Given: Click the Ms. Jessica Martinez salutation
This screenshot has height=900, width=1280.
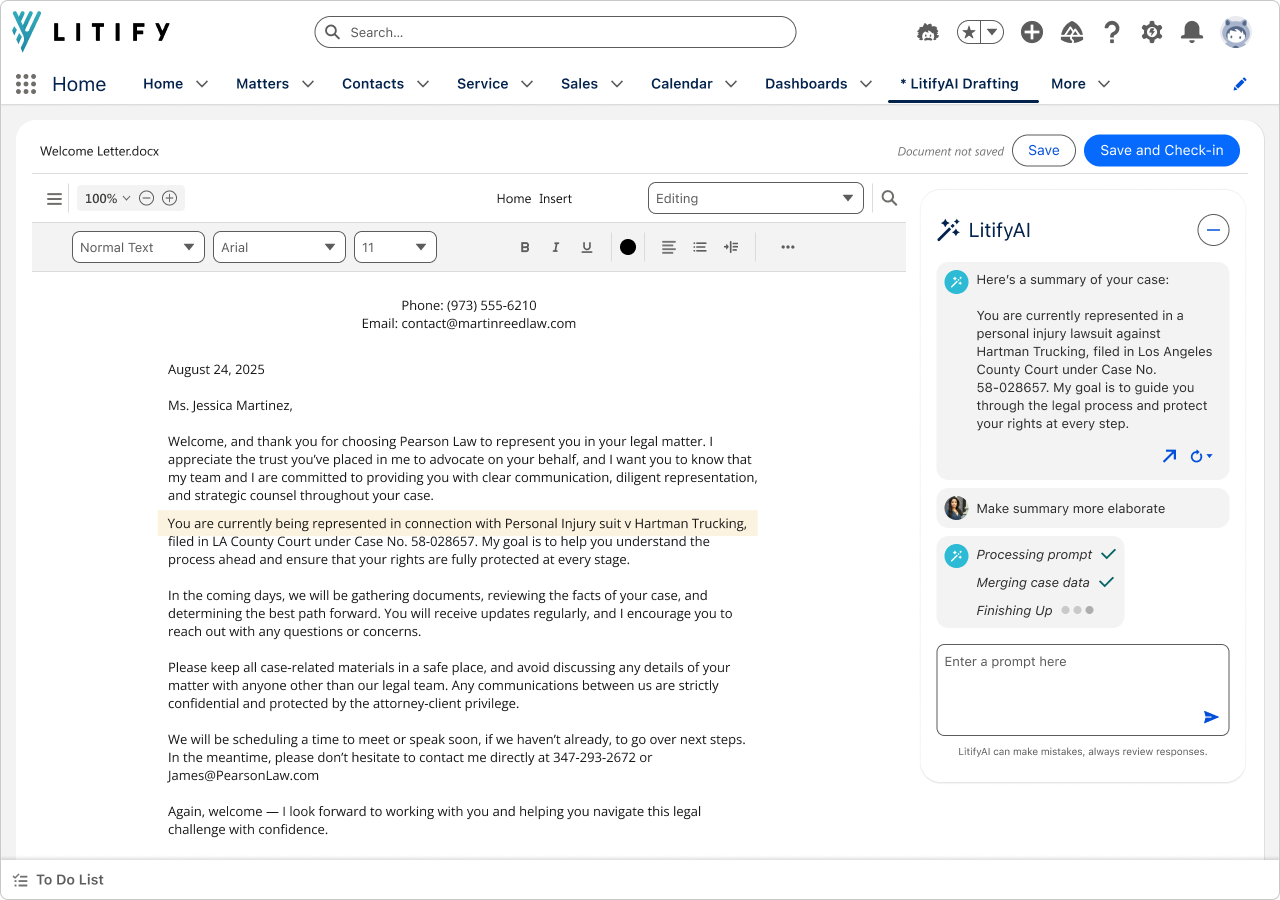Looking at the screenshot, I should [230, 405].
